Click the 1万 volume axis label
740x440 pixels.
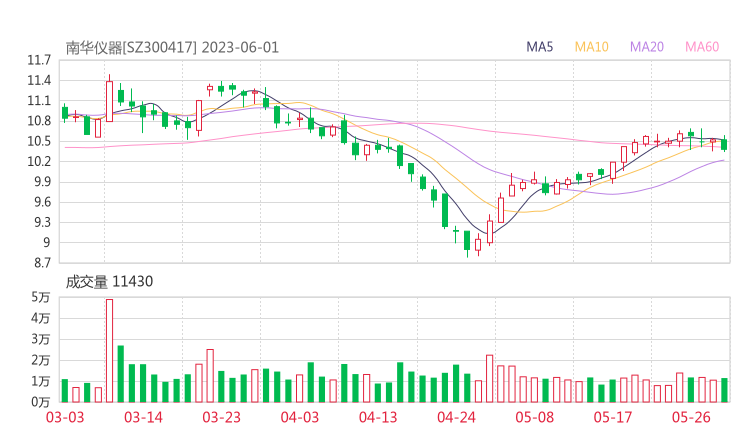click(x=41, y=381)
